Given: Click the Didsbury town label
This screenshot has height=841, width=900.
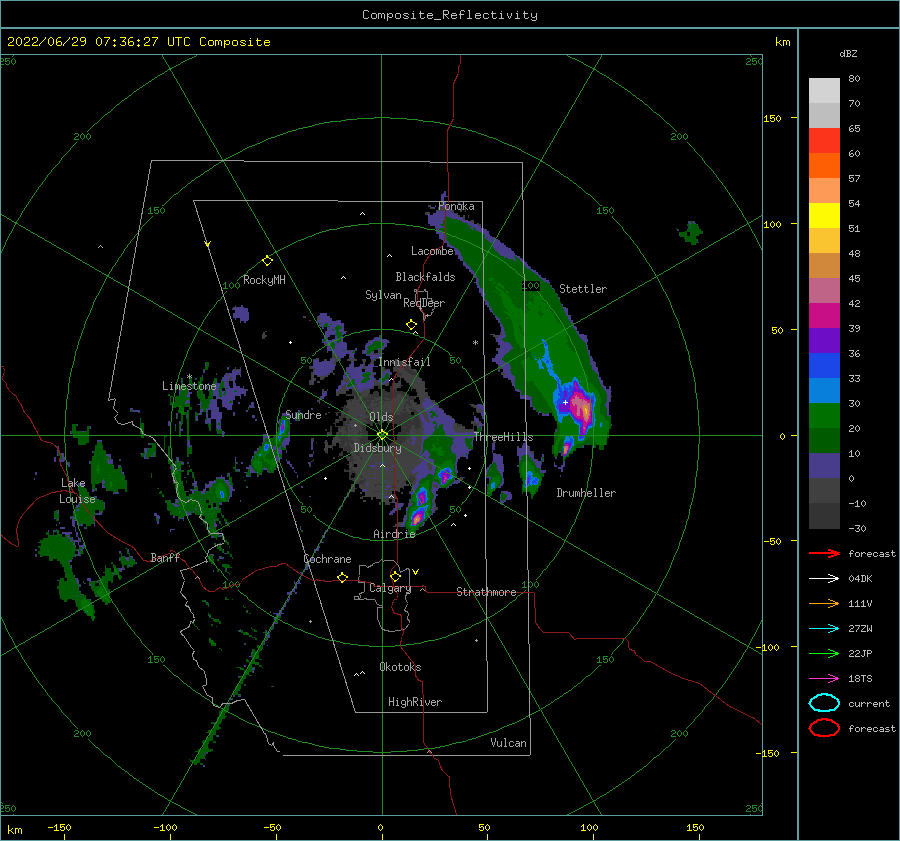Looking at the screenshot, I should tap(377, 448).
